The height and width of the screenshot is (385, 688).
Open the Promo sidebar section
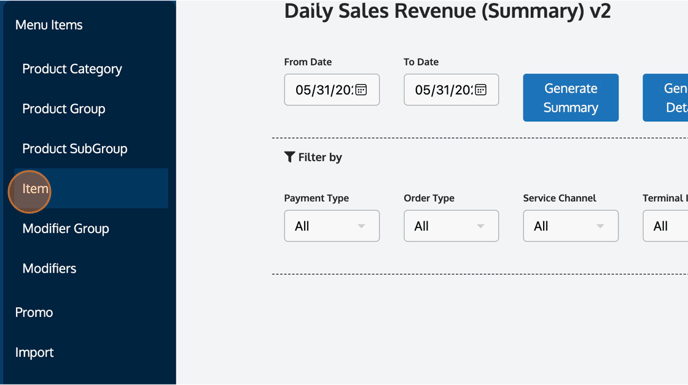click(x=34, y=313)
